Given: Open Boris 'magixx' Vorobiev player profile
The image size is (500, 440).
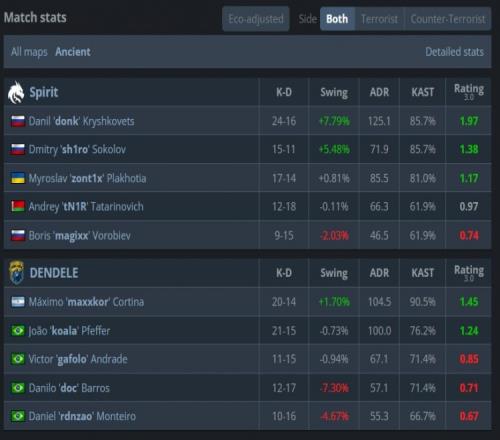Looking at the screenshot, I should point(80,236).
